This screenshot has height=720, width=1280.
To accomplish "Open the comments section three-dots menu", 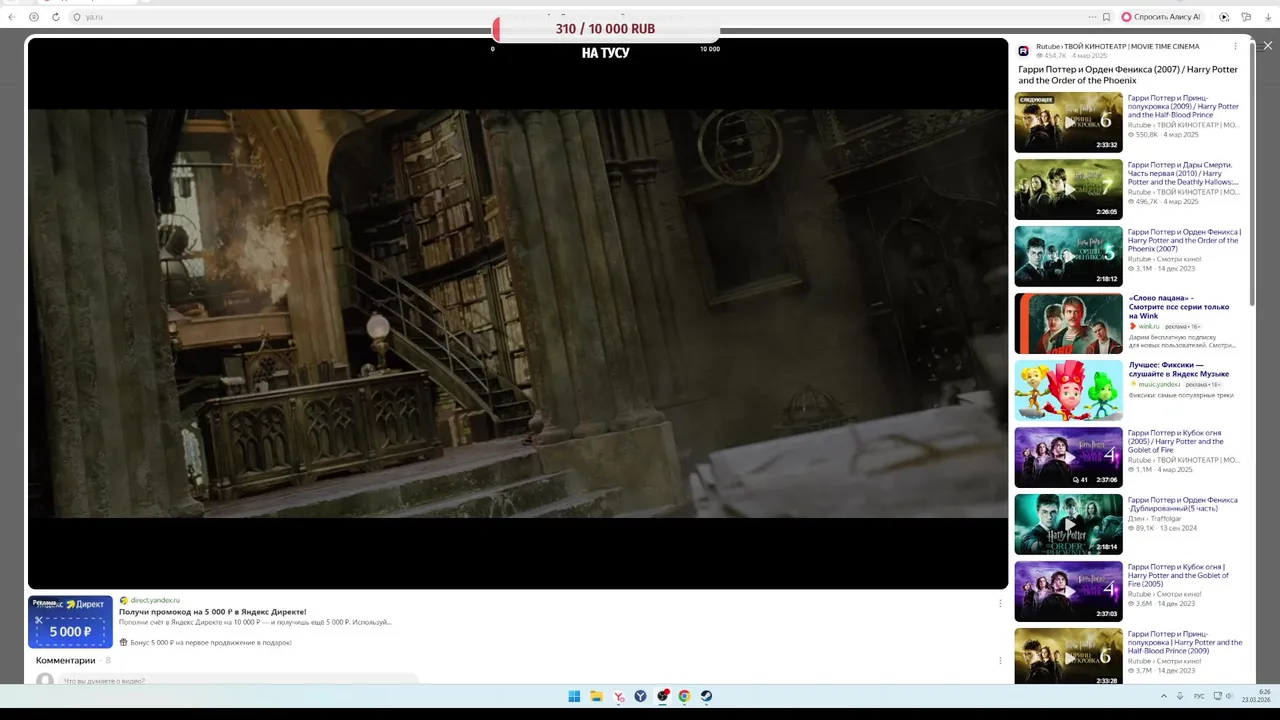I will [x=1000, y=660].
